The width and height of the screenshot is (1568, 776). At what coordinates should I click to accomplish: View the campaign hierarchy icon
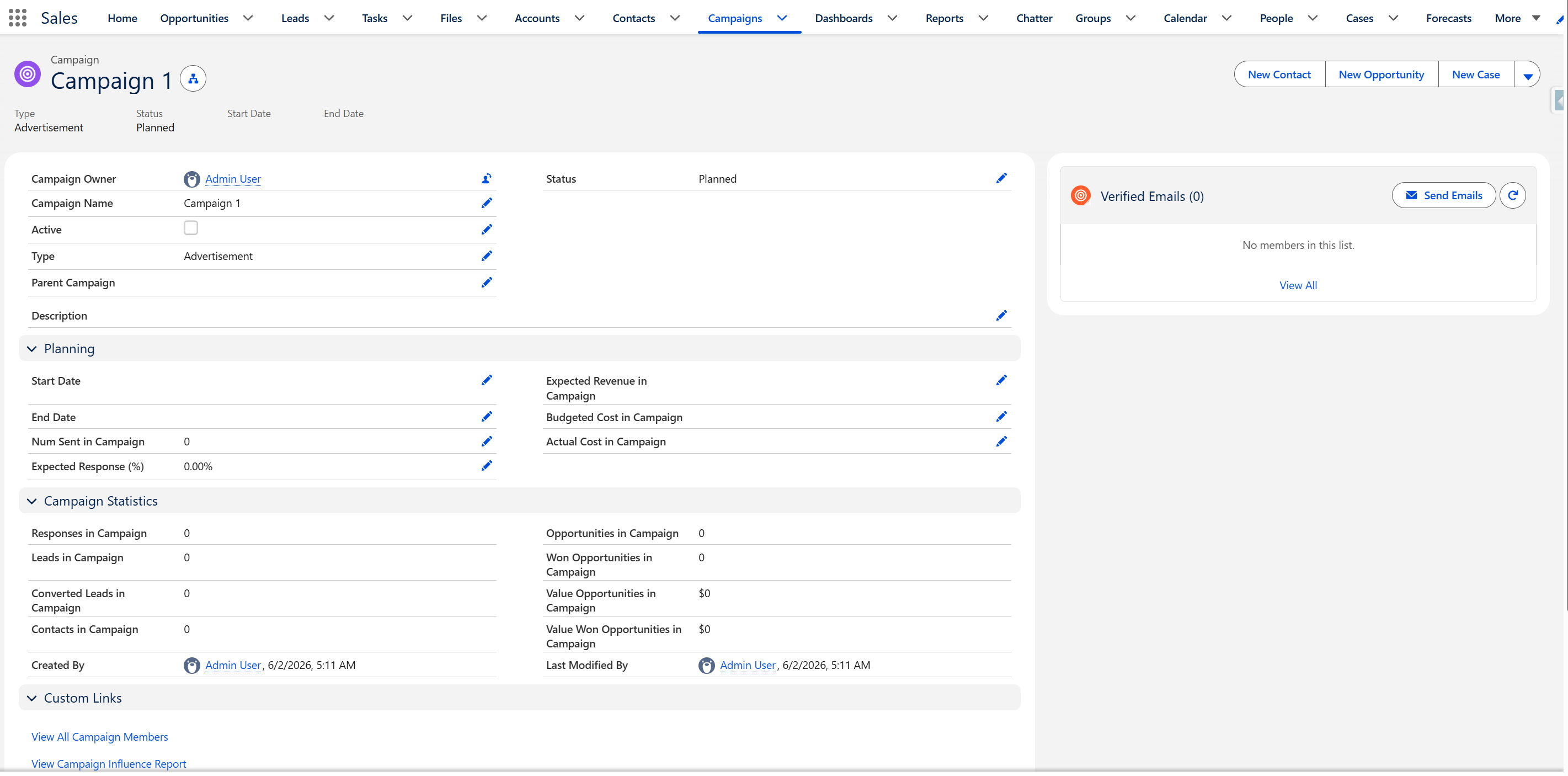(x=193, y=78)
